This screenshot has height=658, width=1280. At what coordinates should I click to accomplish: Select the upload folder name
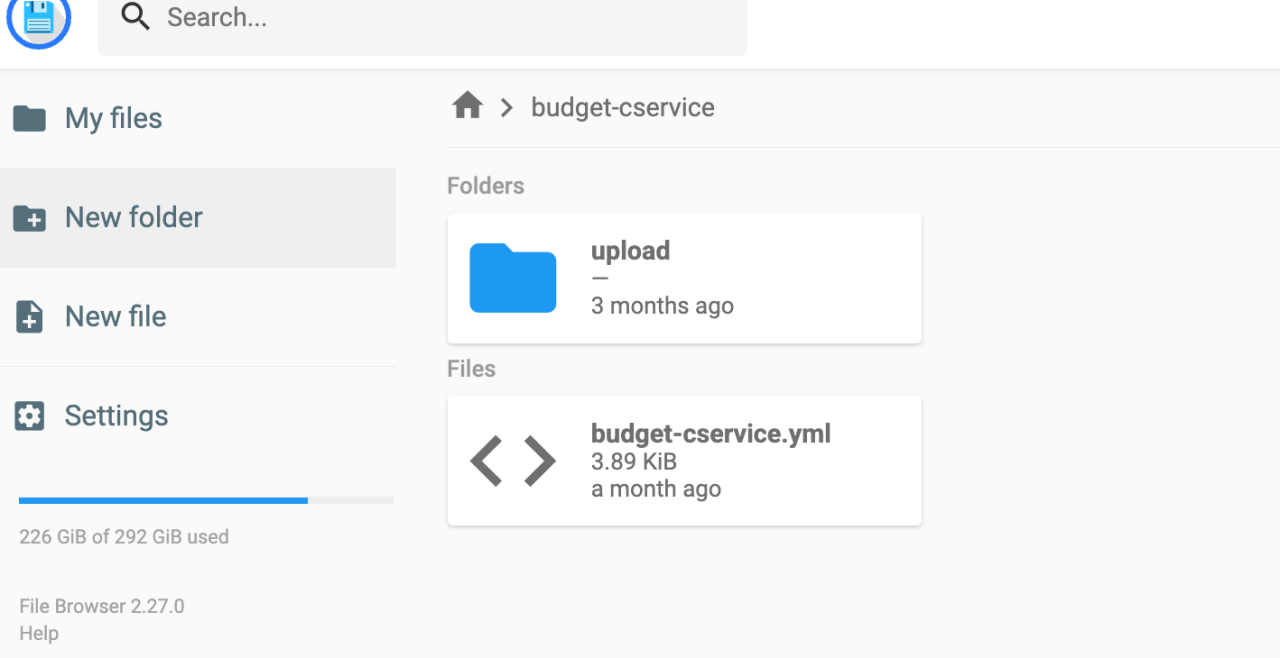(630, 250)
